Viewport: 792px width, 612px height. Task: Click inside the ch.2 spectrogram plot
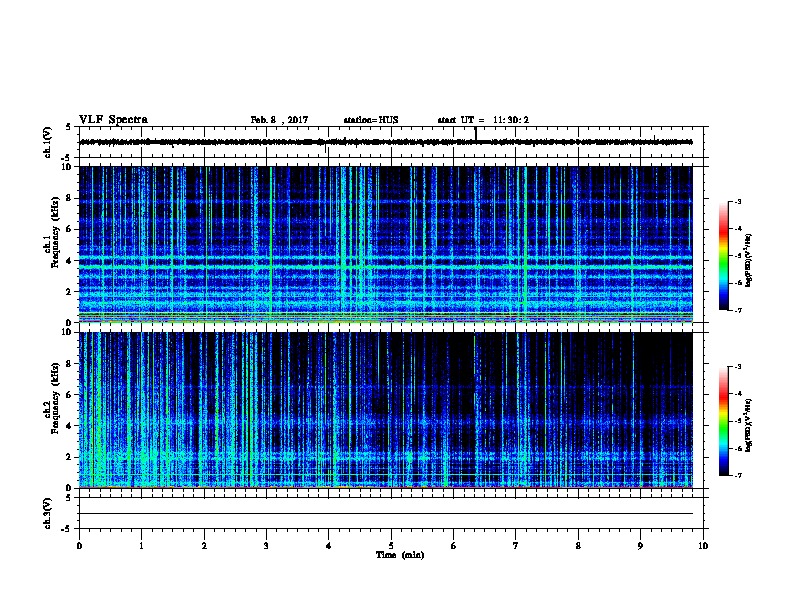pyautogui.click(x=386, y=410)
